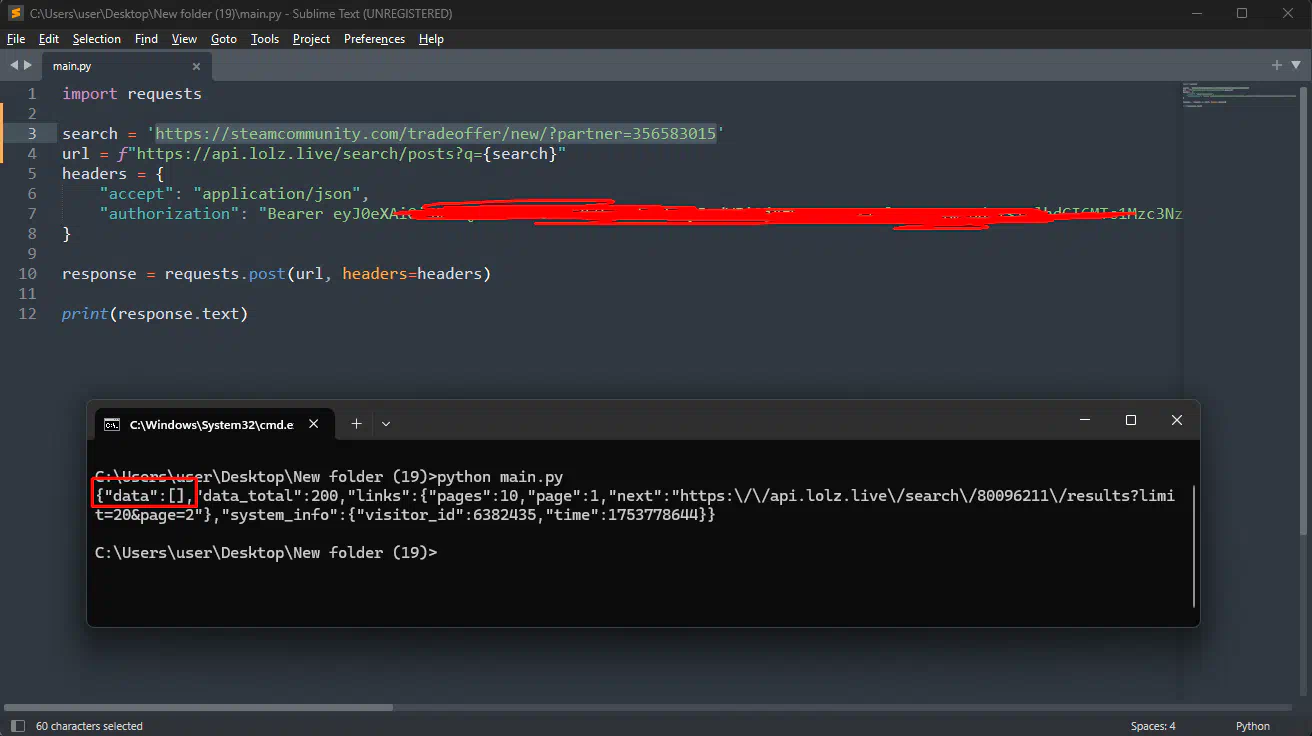Go to next tab with right arrow

[28, 65]
